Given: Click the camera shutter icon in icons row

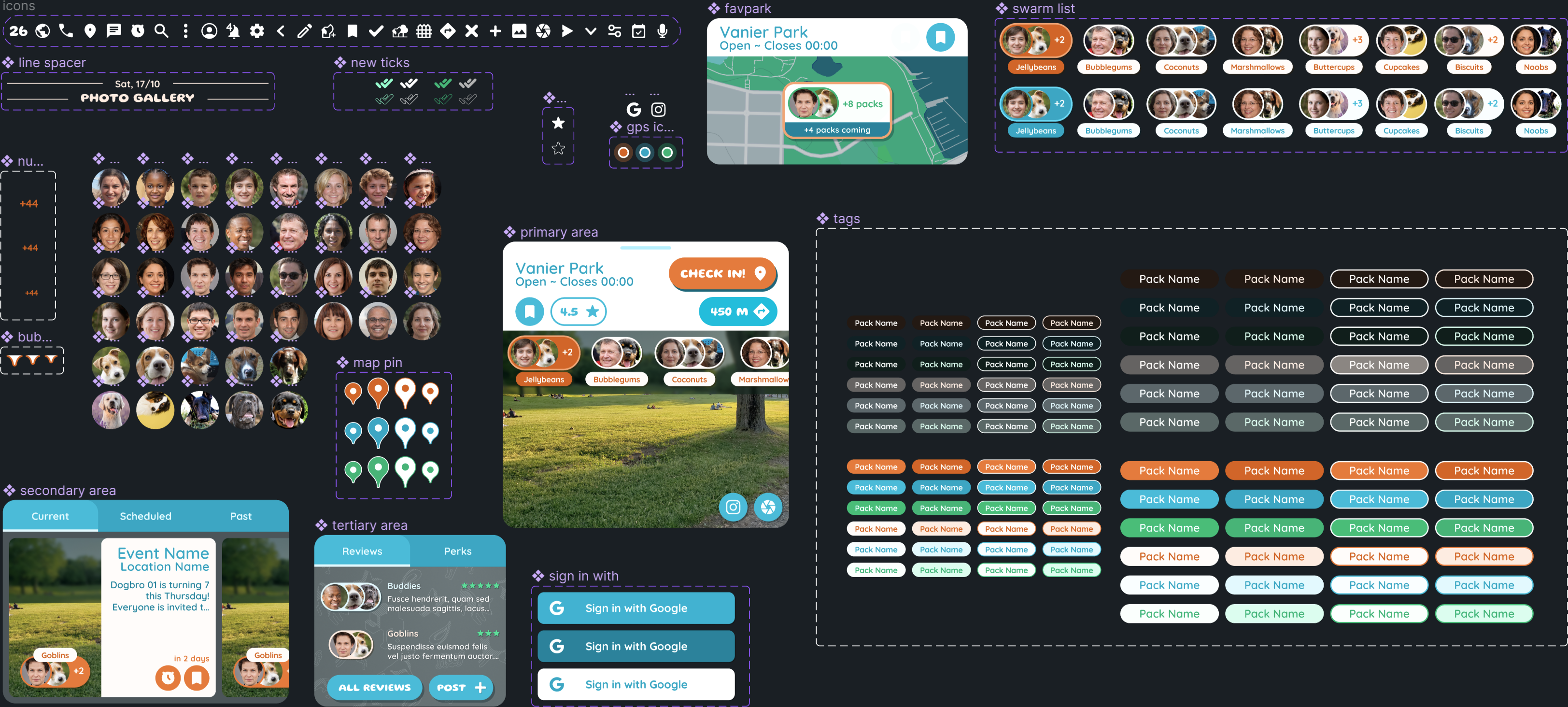Looking at the screenshot, I should 543,31.
